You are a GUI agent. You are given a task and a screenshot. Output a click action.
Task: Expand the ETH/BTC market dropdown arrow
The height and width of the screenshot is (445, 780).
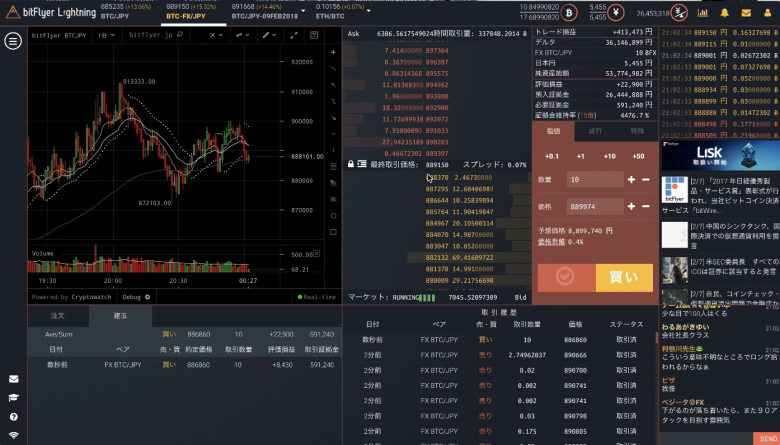(x=369, y=10)
